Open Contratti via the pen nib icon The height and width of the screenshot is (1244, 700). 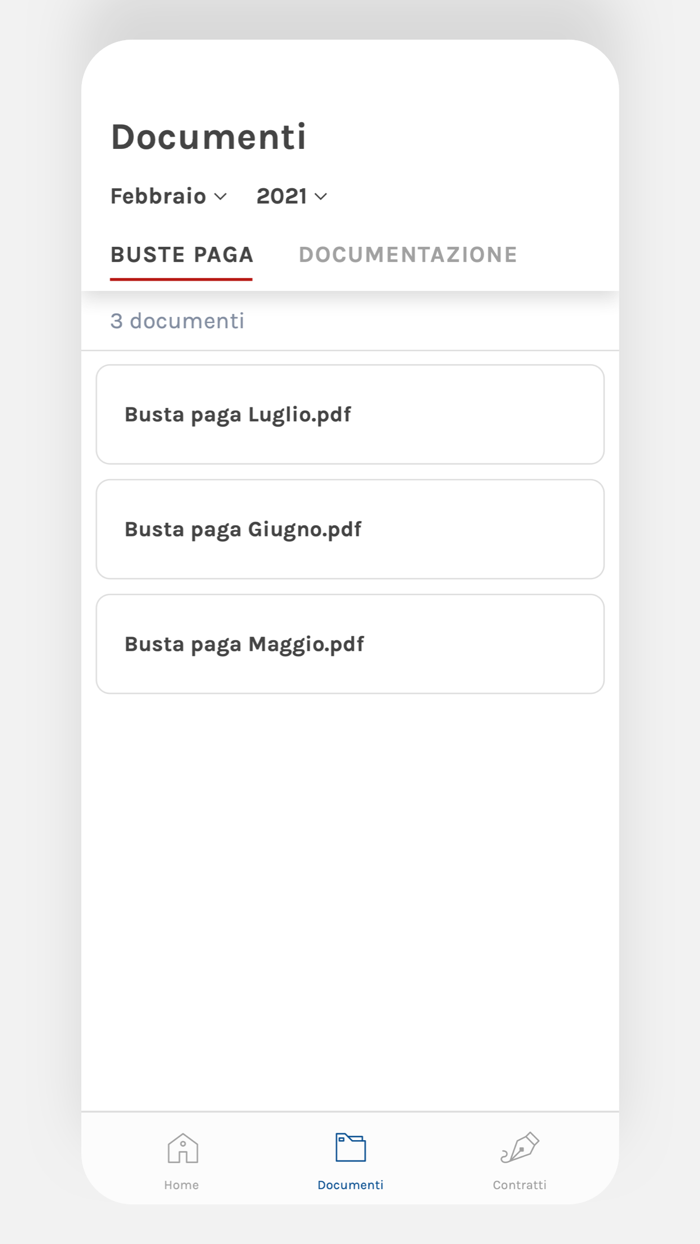tap(519, 1148)
